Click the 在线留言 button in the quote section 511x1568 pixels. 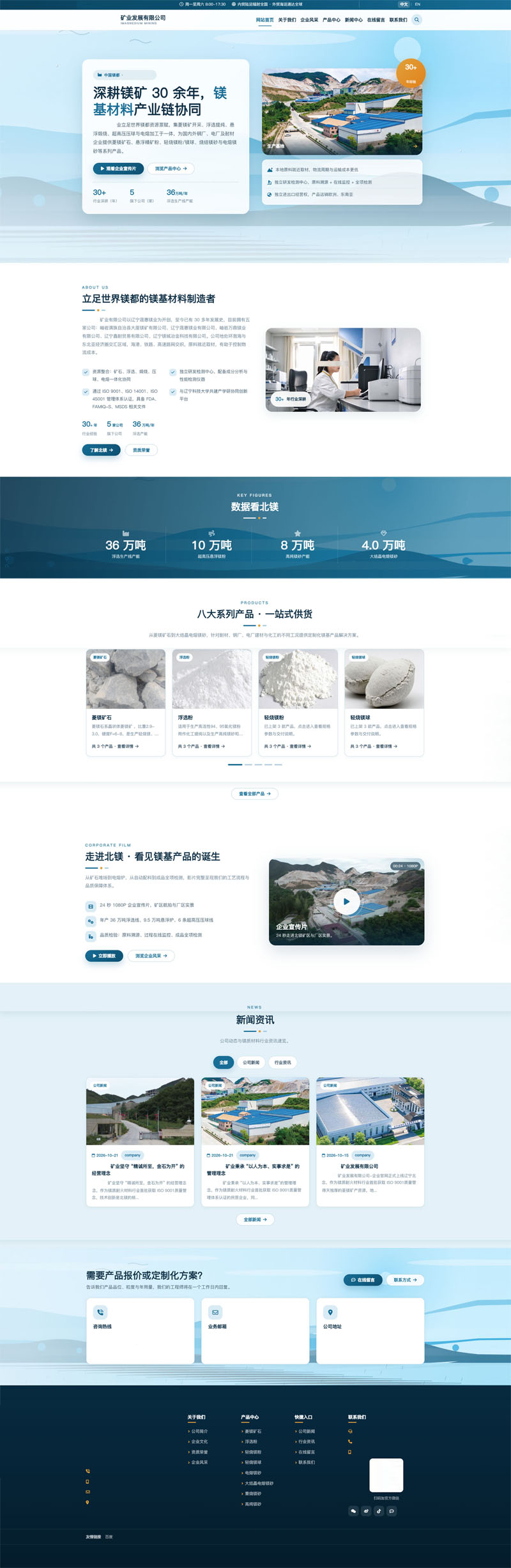(x=363, y=1280)
